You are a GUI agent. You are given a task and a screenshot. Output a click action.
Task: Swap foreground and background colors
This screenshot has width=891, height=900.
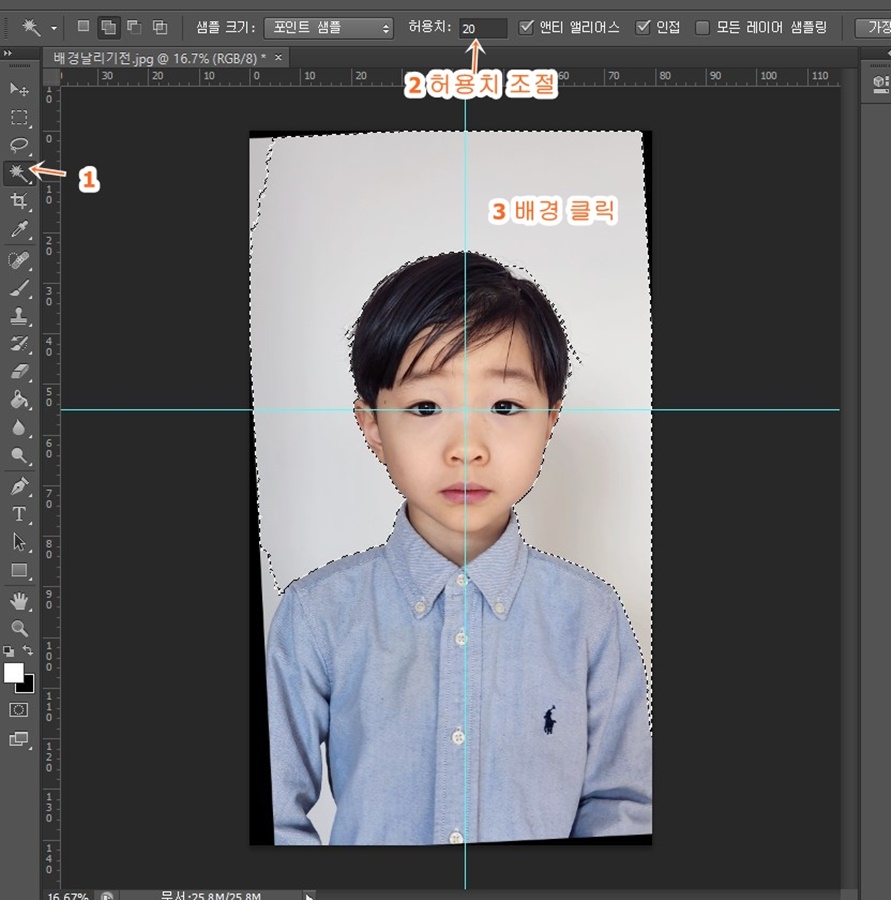(28, 650)
